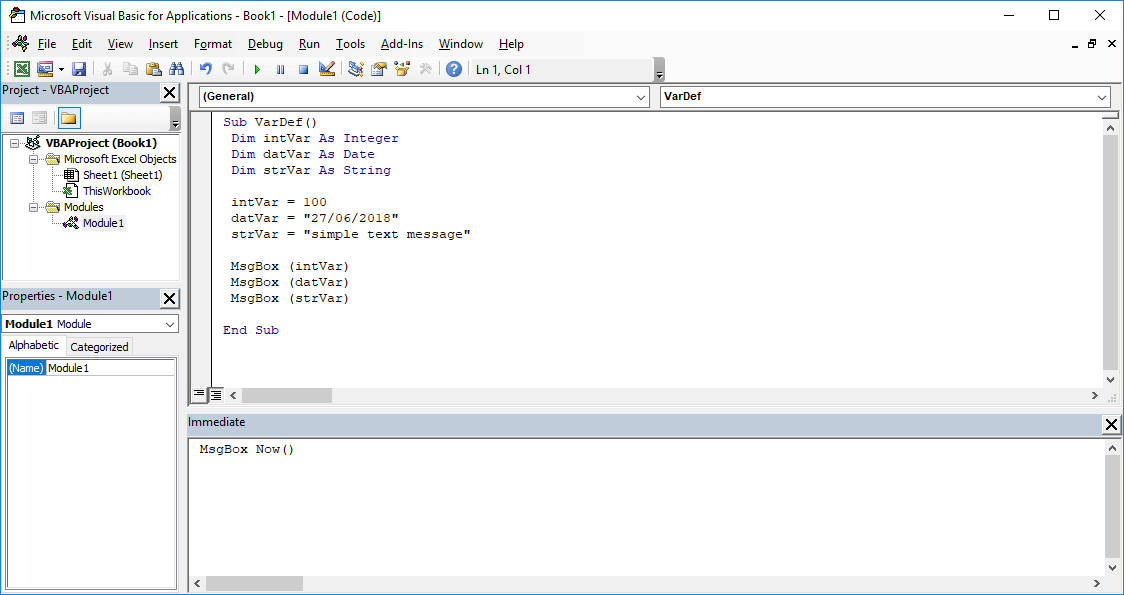The width and height of the screenshot is (1124, 595).
Task: Select Module1 in the project tree
Action: [x=103, y=223]
